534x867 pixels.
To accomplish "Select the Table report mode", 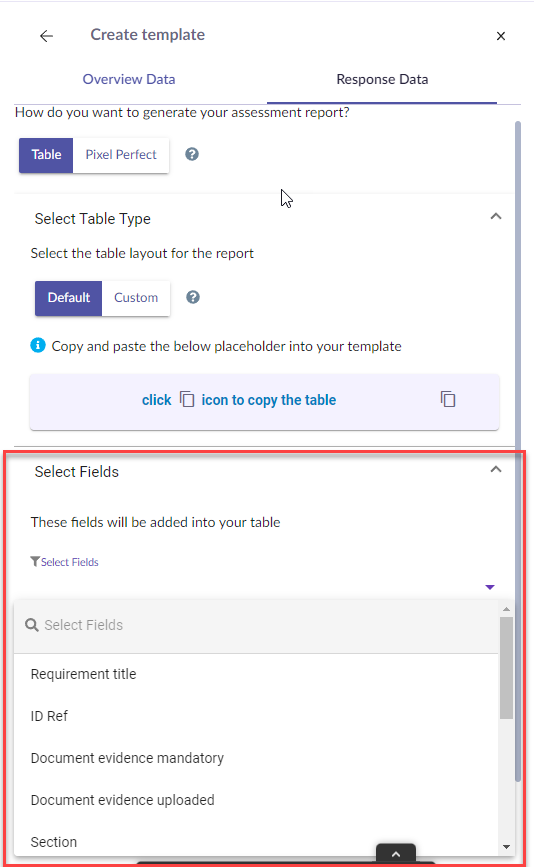I will (46, 155).
